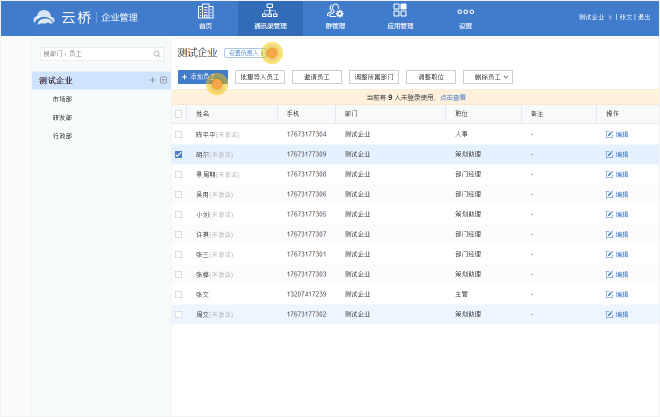Image resolution: width=660 pixels, height=417 pixels.
Task: Open 应用管理 apps grid icon
Action: (x=400, y=10)
